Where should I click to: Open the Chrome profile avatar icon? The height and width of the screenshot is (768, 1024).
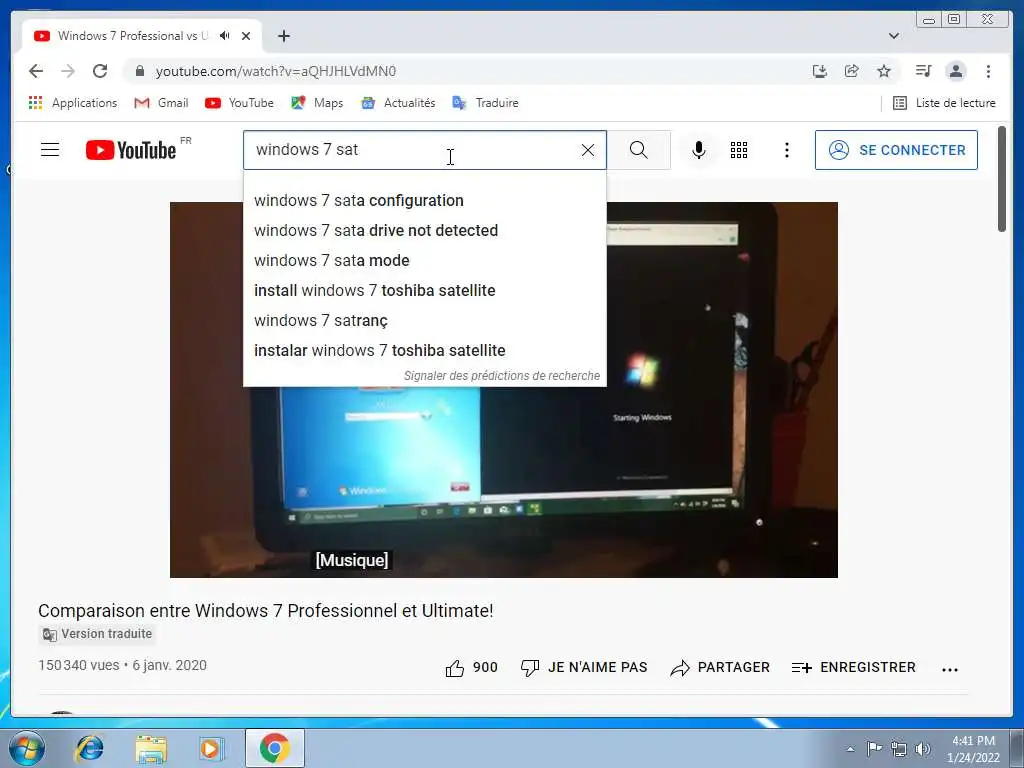(955, 71)
